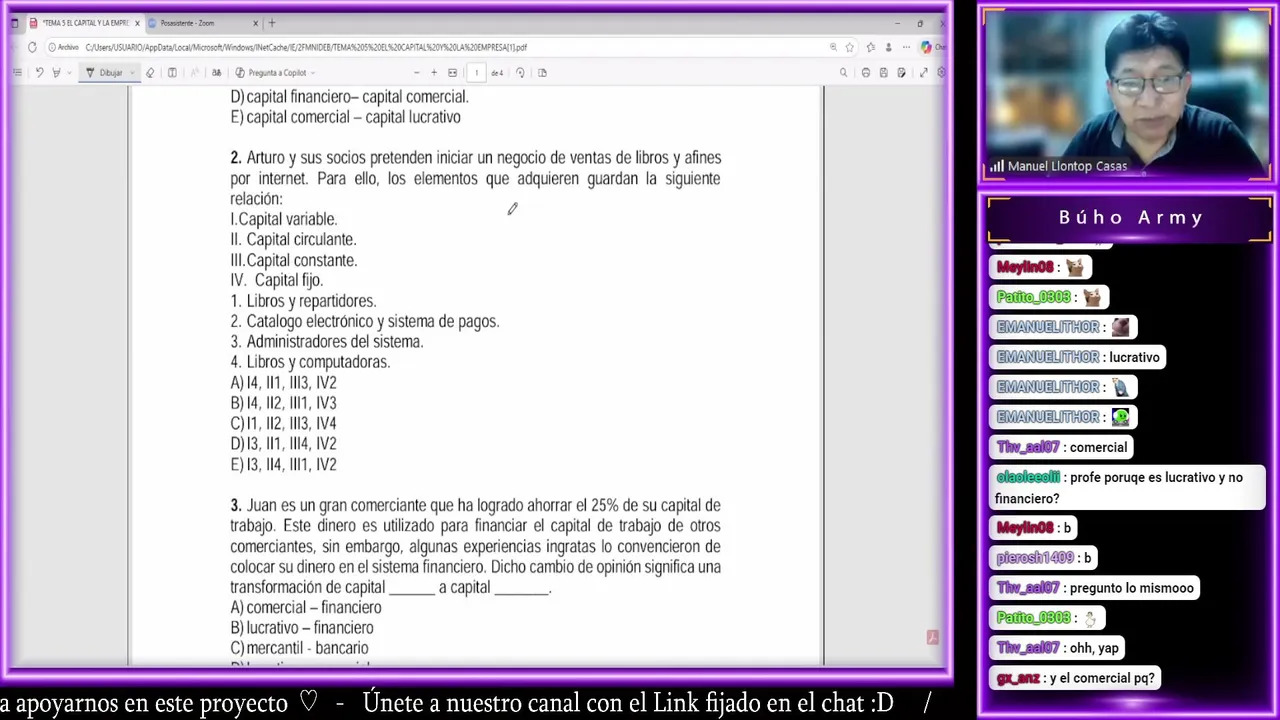Click answer option B) I4, II2, III1, IV3
This screenshot has width=1280, height=720.
pyautogui.click(x=283, y=403)
